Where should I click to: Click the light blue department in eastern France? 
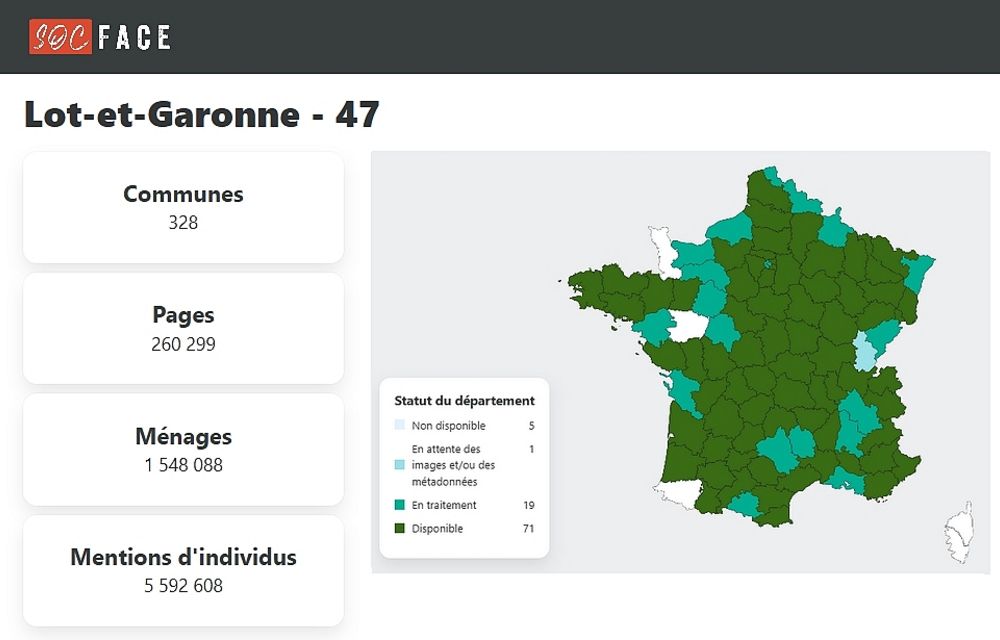point(864,353)
